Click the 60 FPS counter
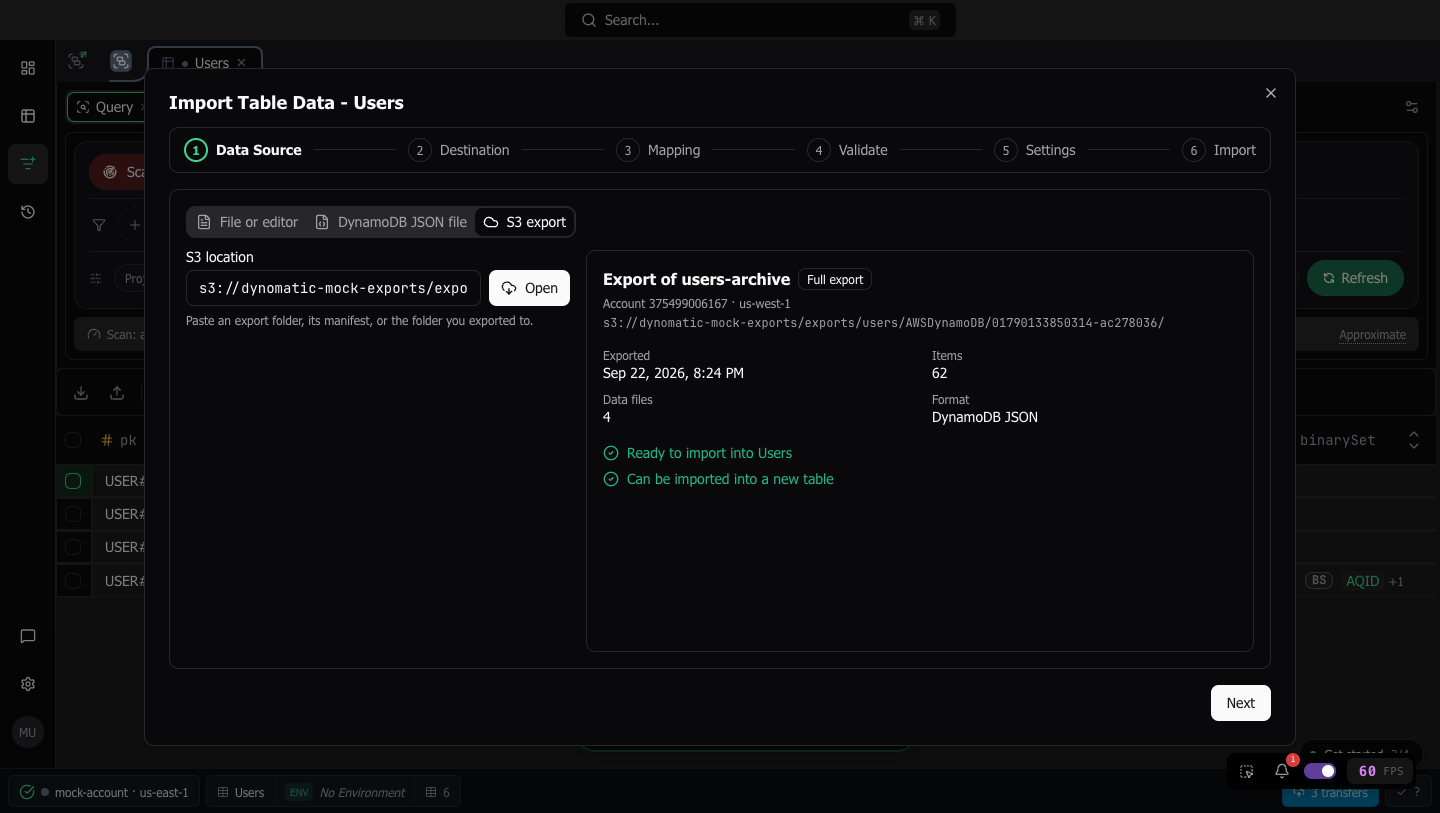The height and width of the screenshot is (813, 1440). pos(1381,771)
